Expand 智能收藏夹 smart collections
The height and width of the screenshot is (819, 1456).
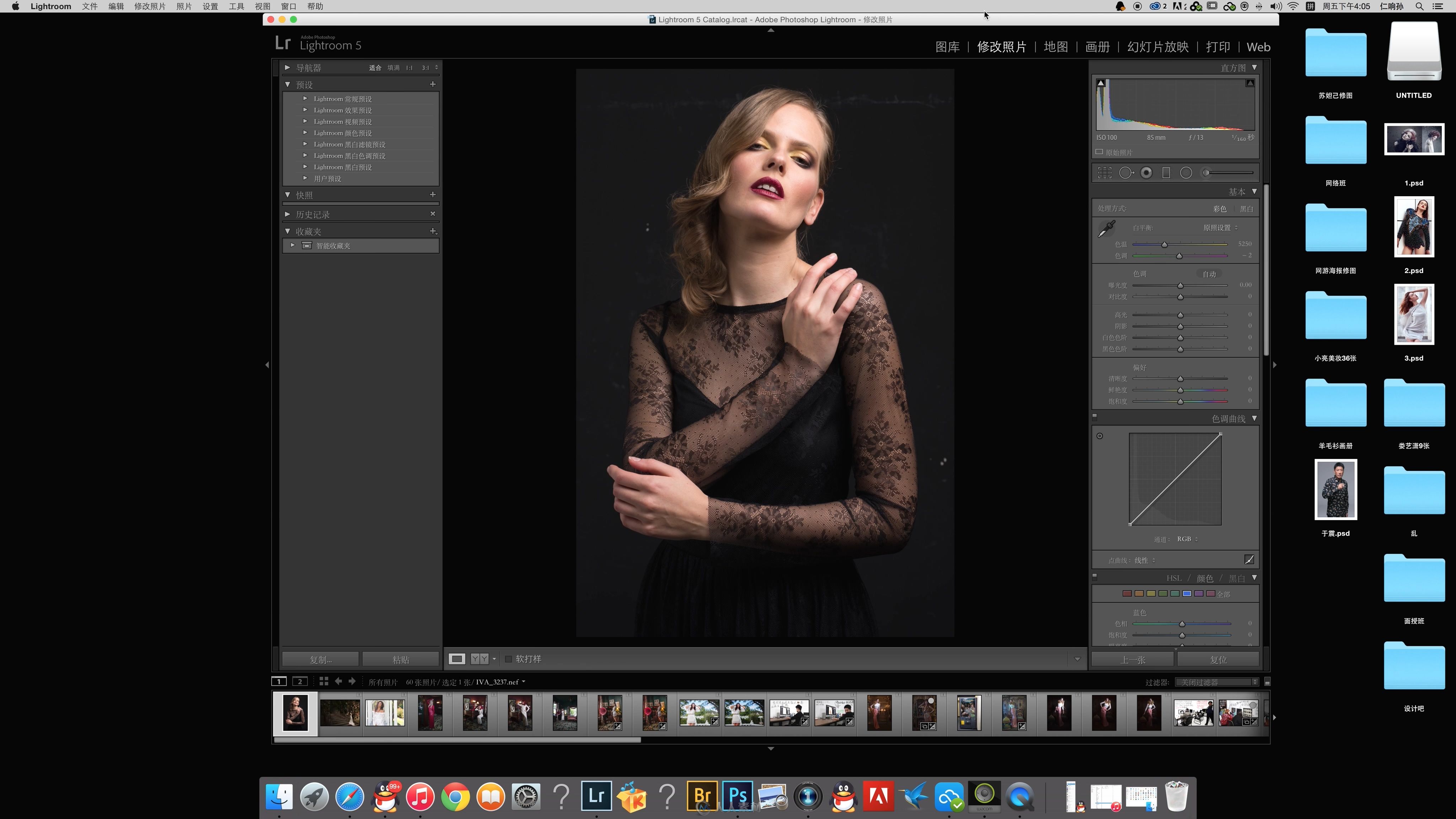click(x=293, y=245)
